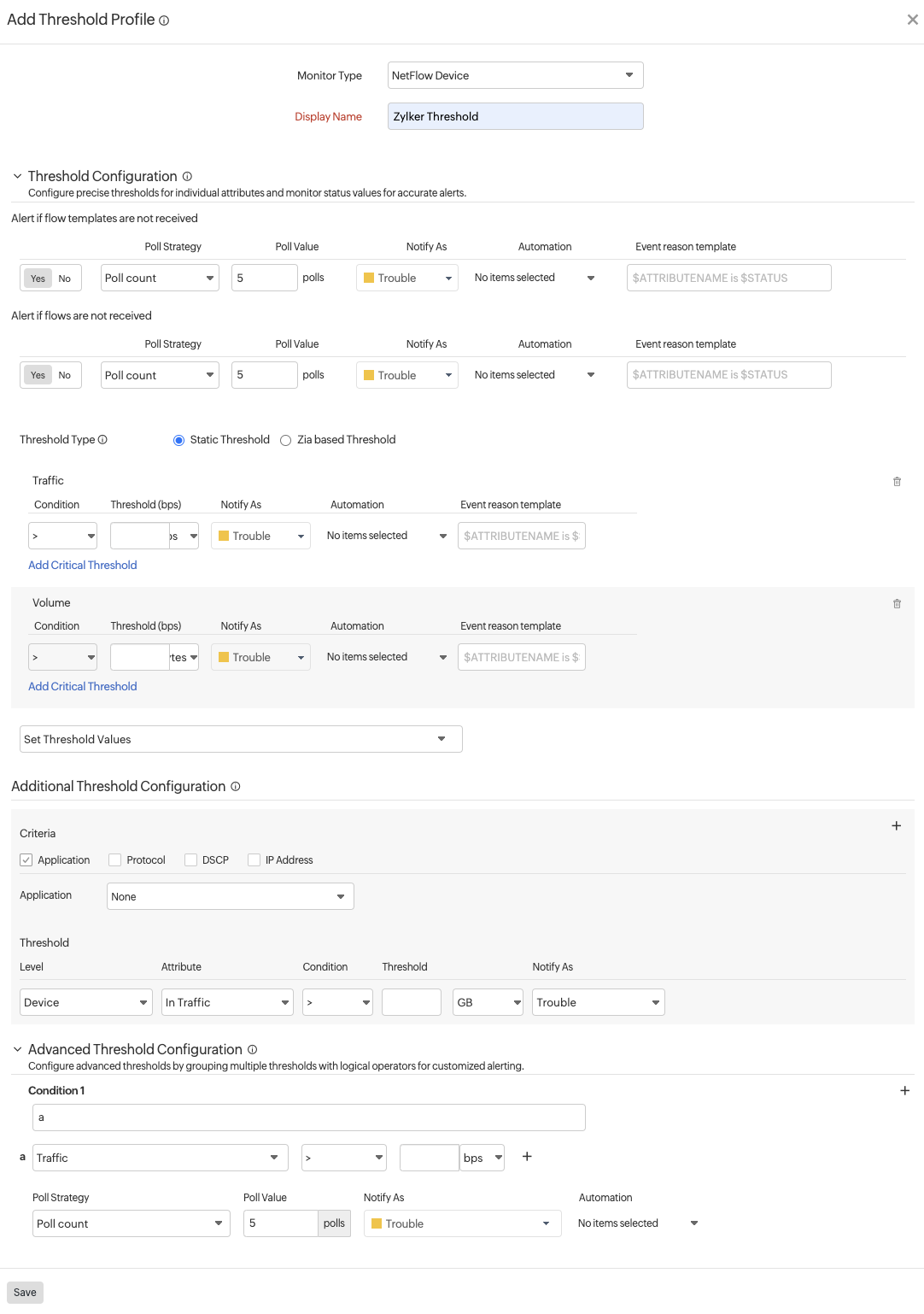
Task: Click plus icon next to bps unit dropdown
Action: [x=527, y=1157]
